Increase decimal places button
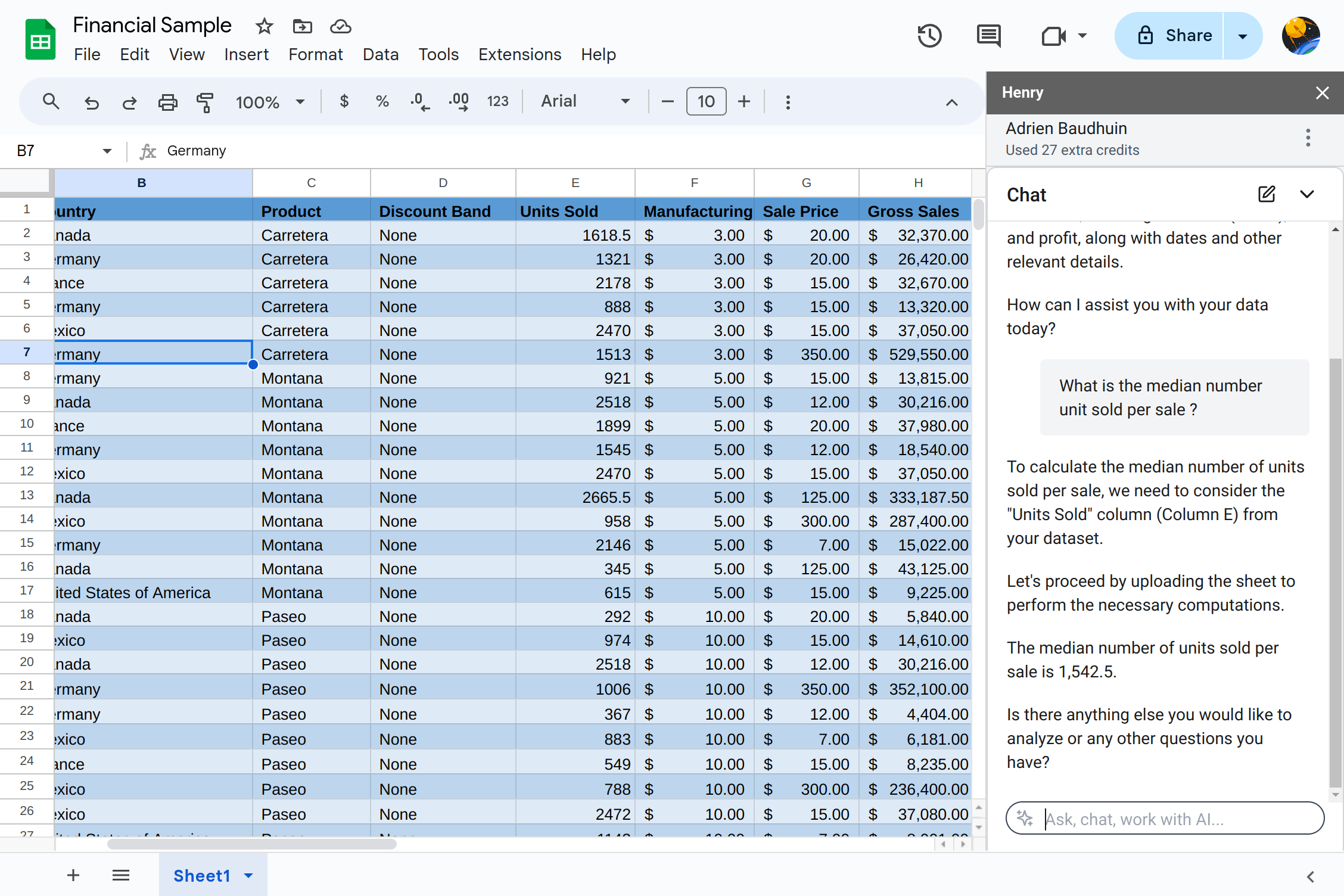Screen dimensions: 1344x896 coord(459,102)
